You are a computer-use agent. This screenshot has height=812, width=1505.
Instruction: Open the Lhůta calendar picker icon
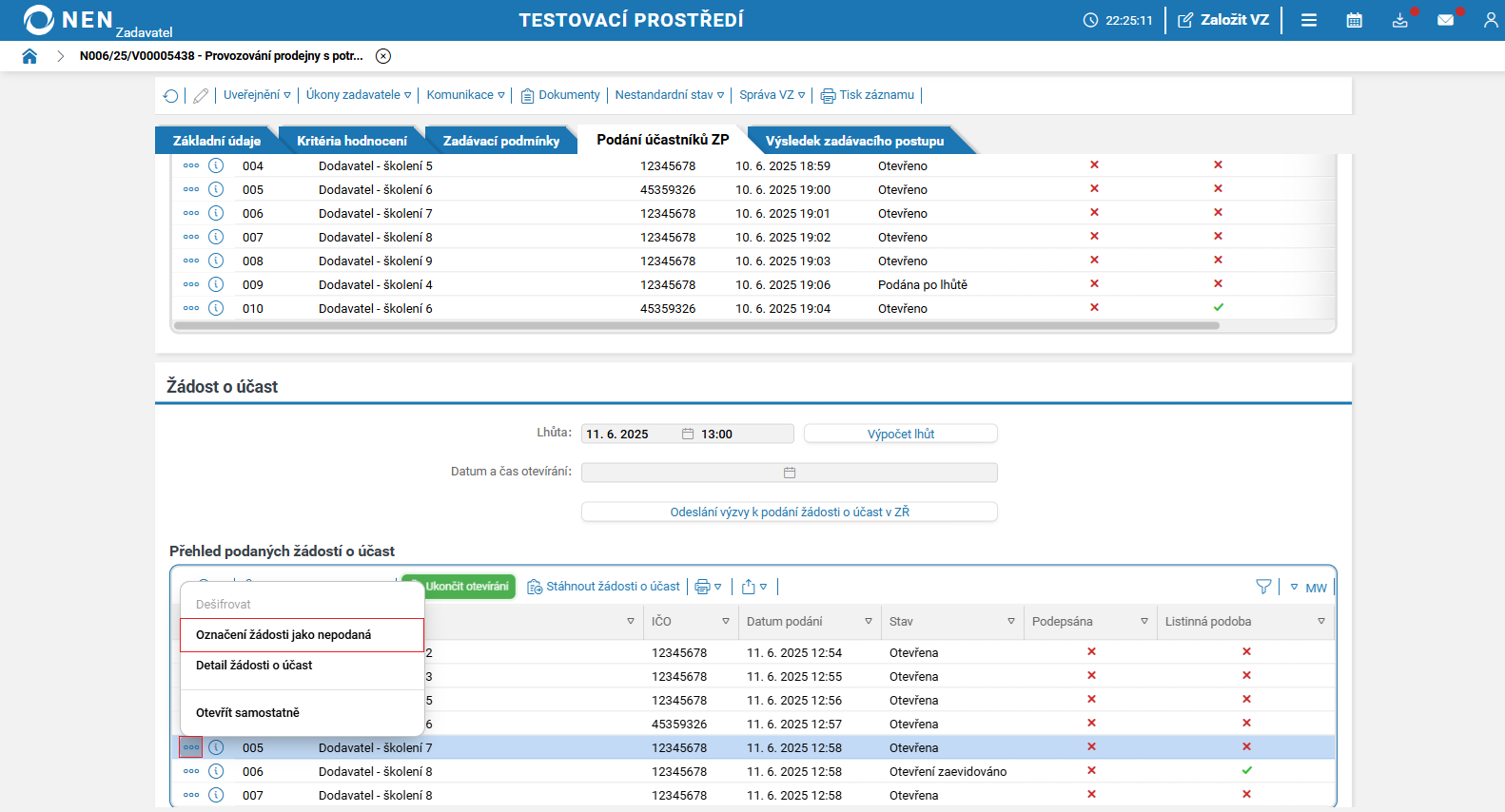(x=688, y=435)
